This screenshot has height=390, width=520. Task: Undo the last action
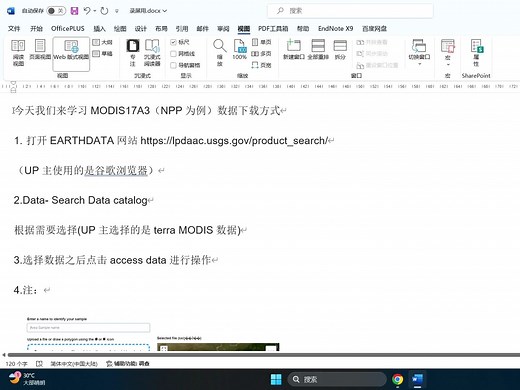[87, 11]
